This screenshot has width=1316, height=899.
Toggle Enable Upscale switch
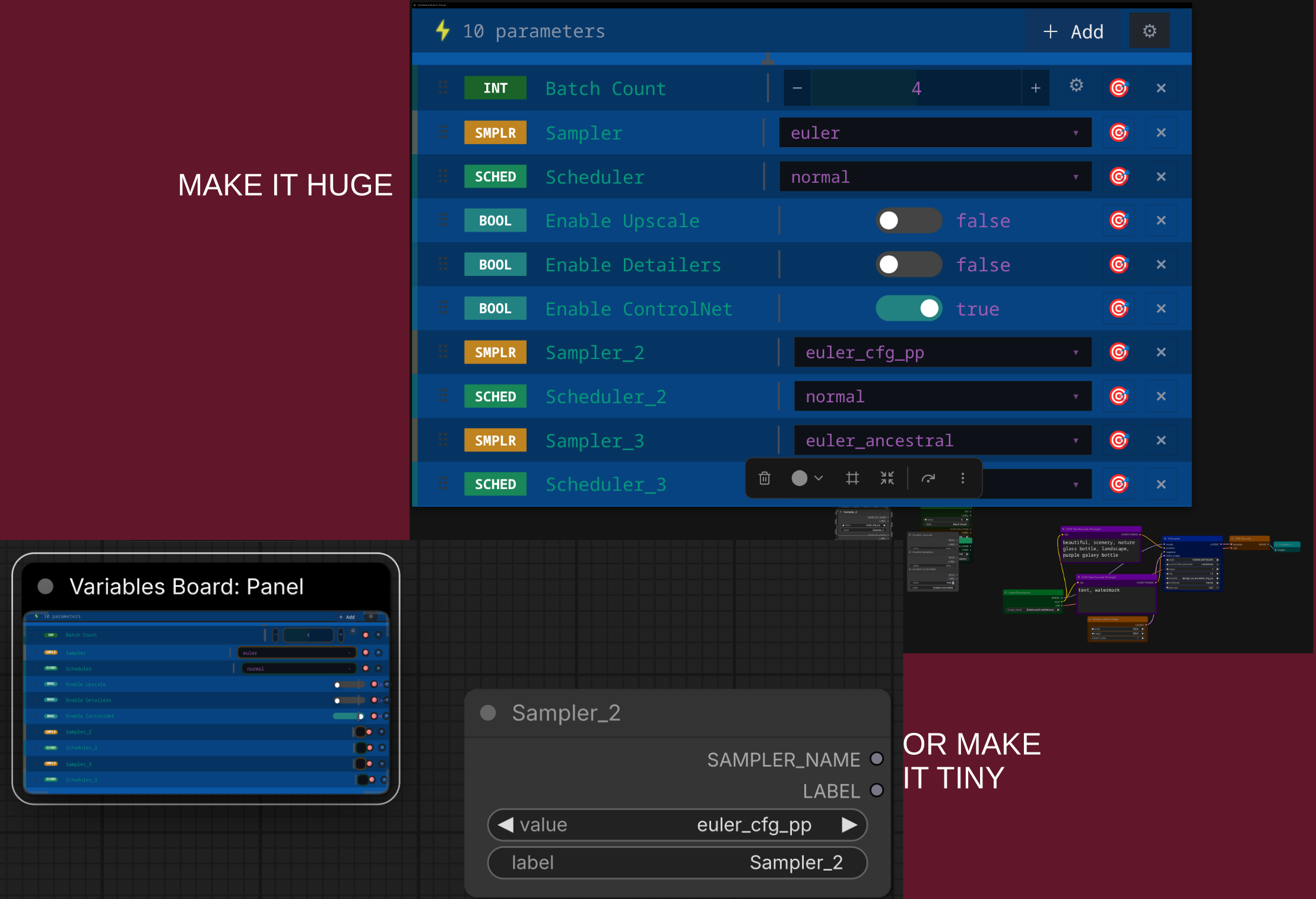[909, 221]
